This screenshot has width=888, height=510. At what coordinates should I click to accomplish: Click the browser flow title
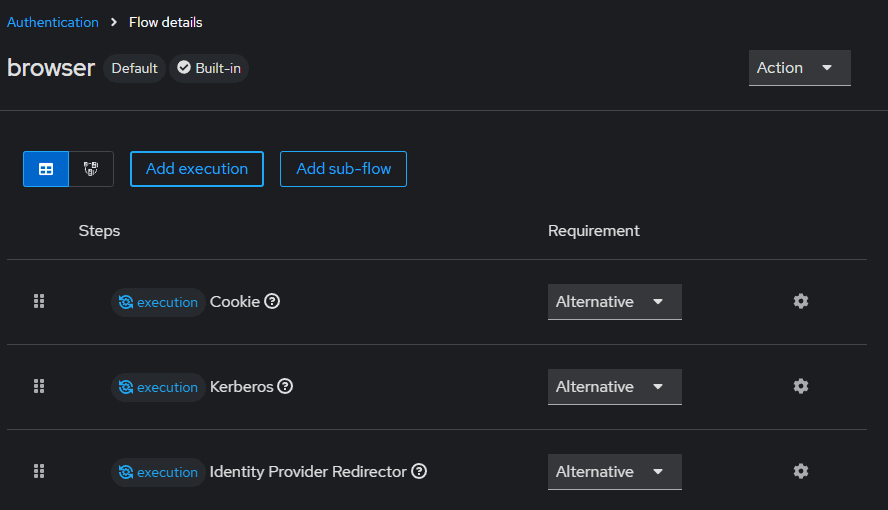click(x=51, y=68)
